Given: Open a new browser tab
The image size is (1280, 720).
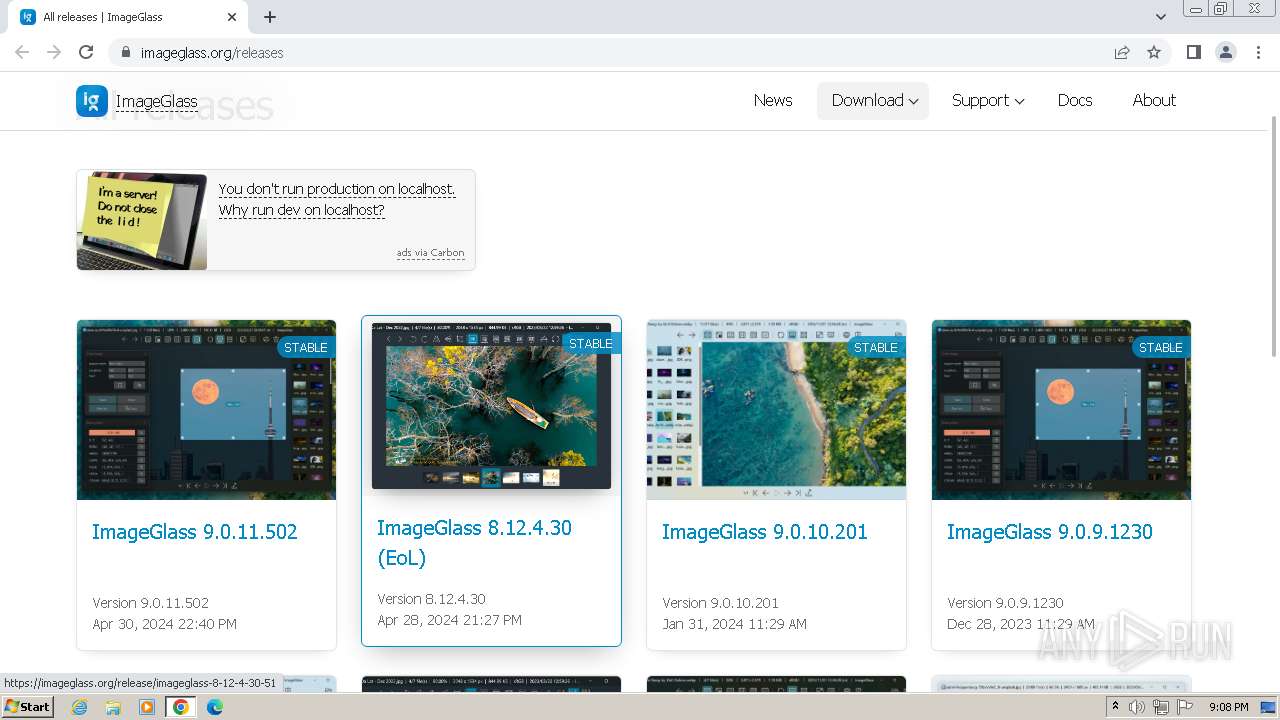Looking at the screenshot, I should (x=270, y=17).
